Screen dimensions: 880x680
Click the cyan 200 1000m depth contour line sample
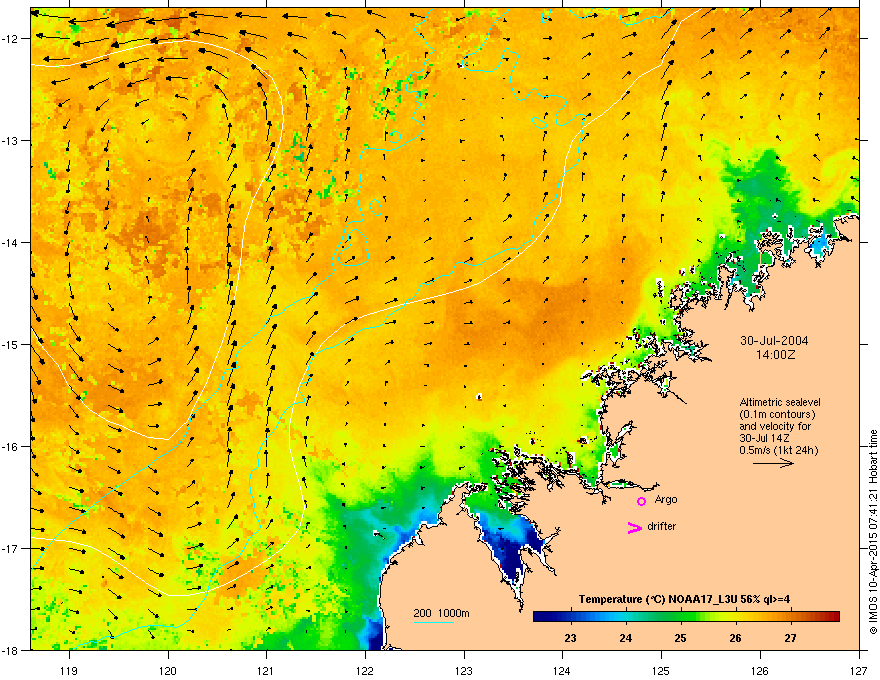coord(434,623)
